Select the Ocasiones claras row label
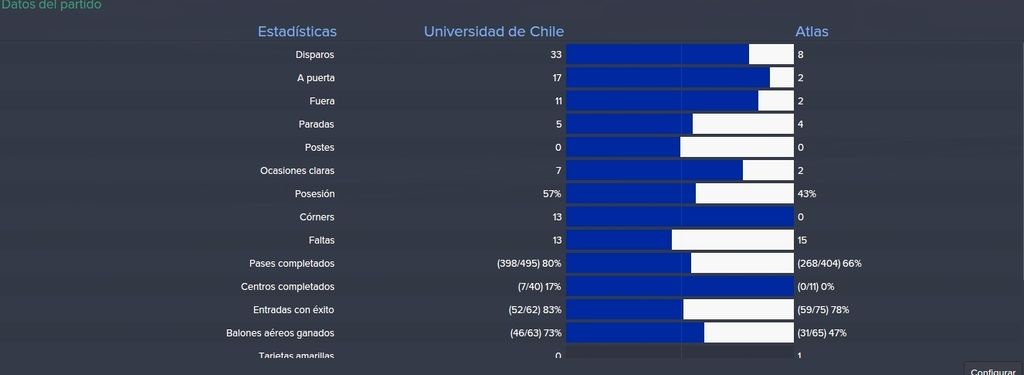The image size is (1024, 375). pos(297,171)
